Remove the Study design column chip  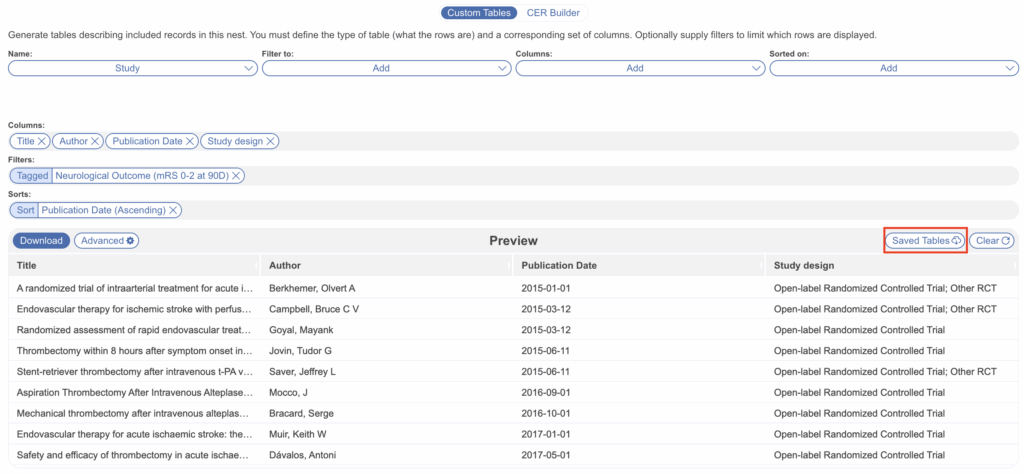271,141
